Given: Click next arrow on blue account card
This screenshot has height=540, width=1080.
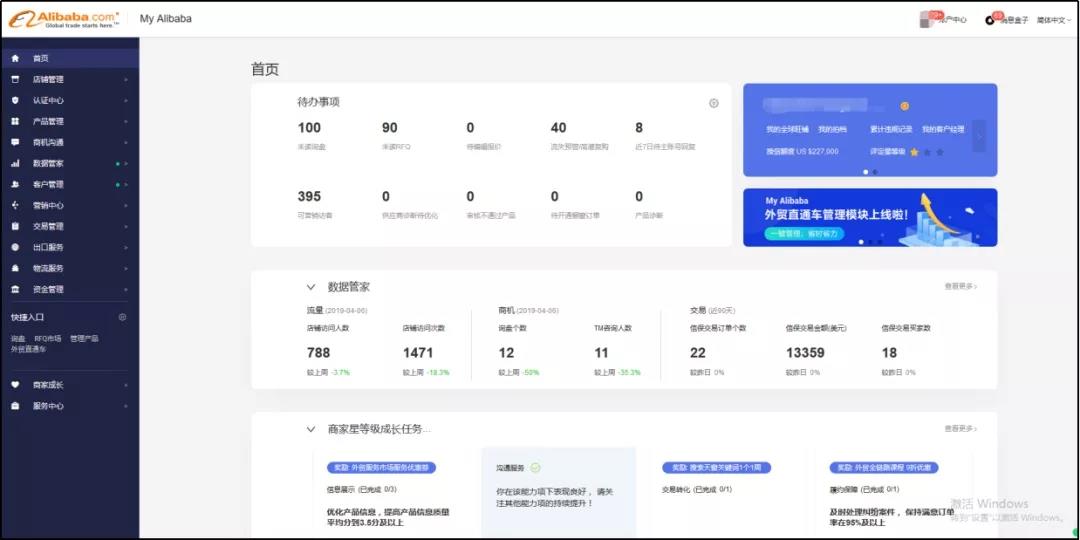Looking at the screenshot, I should click(x=978, y=134).
